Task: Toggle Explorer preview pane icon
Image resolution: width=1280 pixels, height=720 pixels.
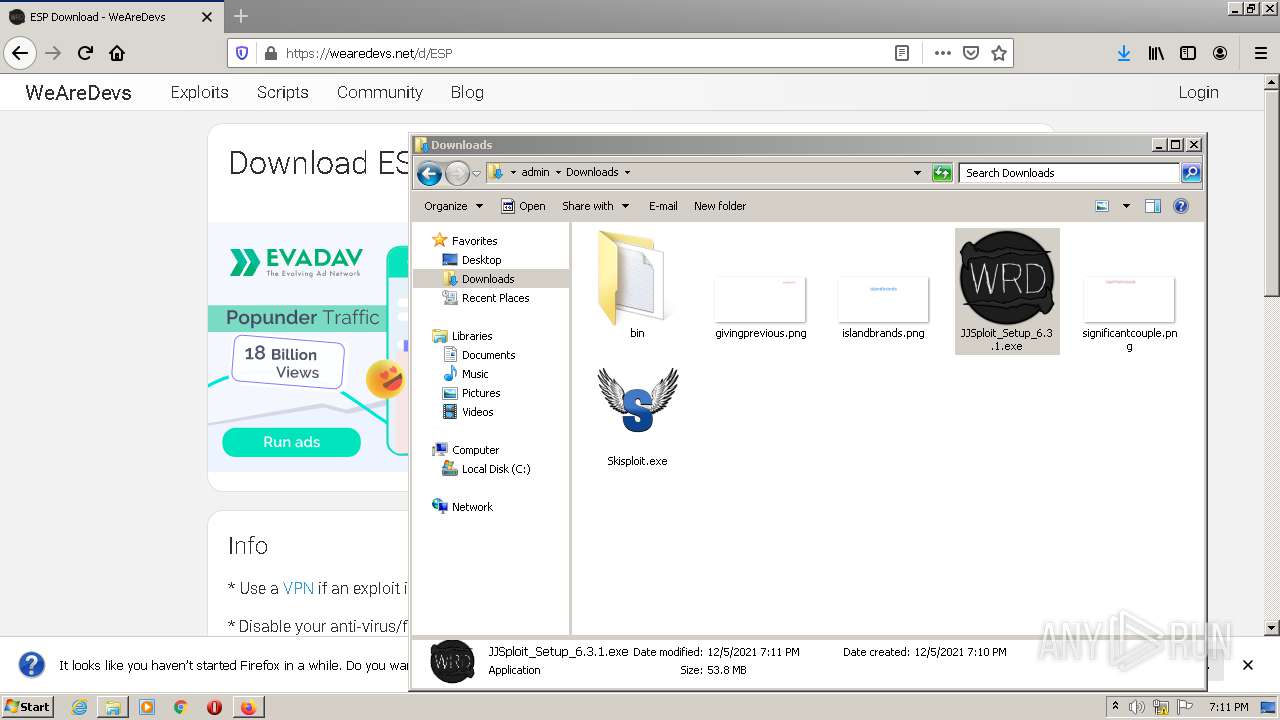Action: (1153, 206)
